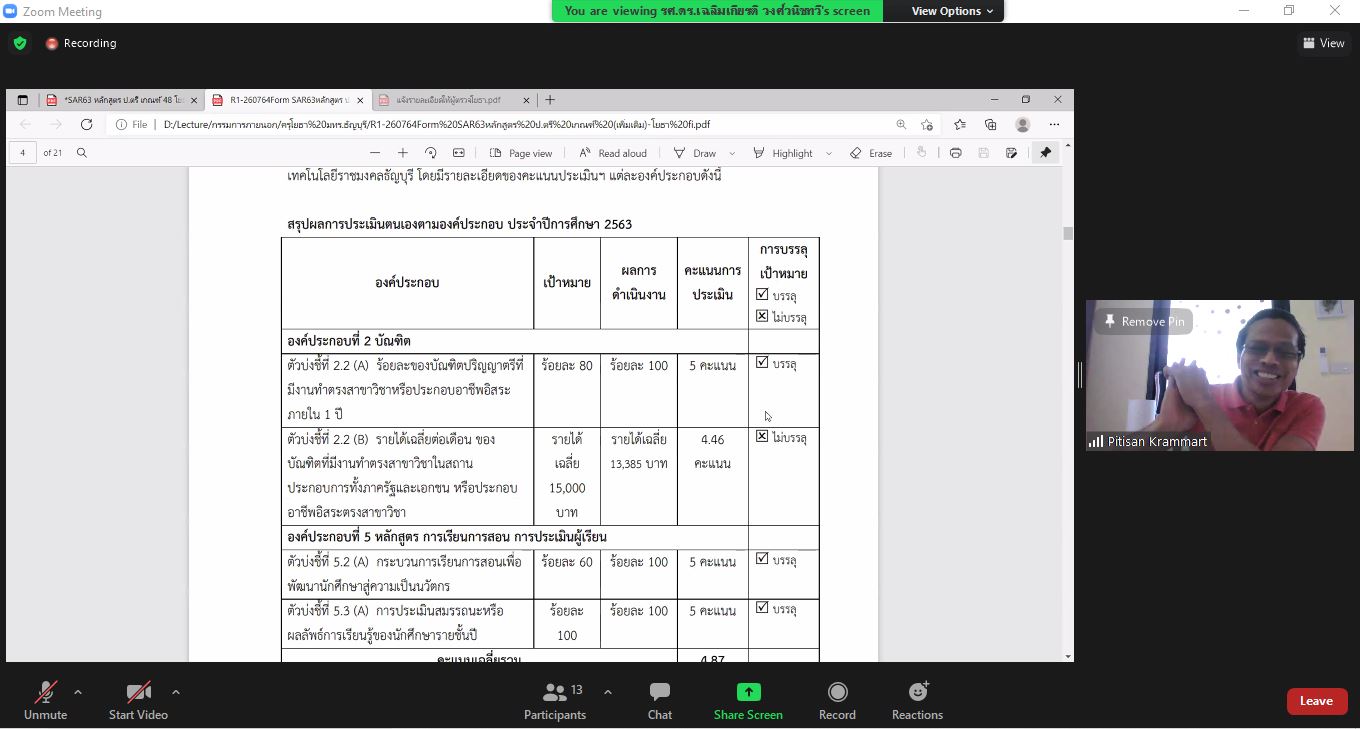1360x729 pixels.
Task: Open the View Options dropdown
Action: pyautogui.click(x=952, y=11)
